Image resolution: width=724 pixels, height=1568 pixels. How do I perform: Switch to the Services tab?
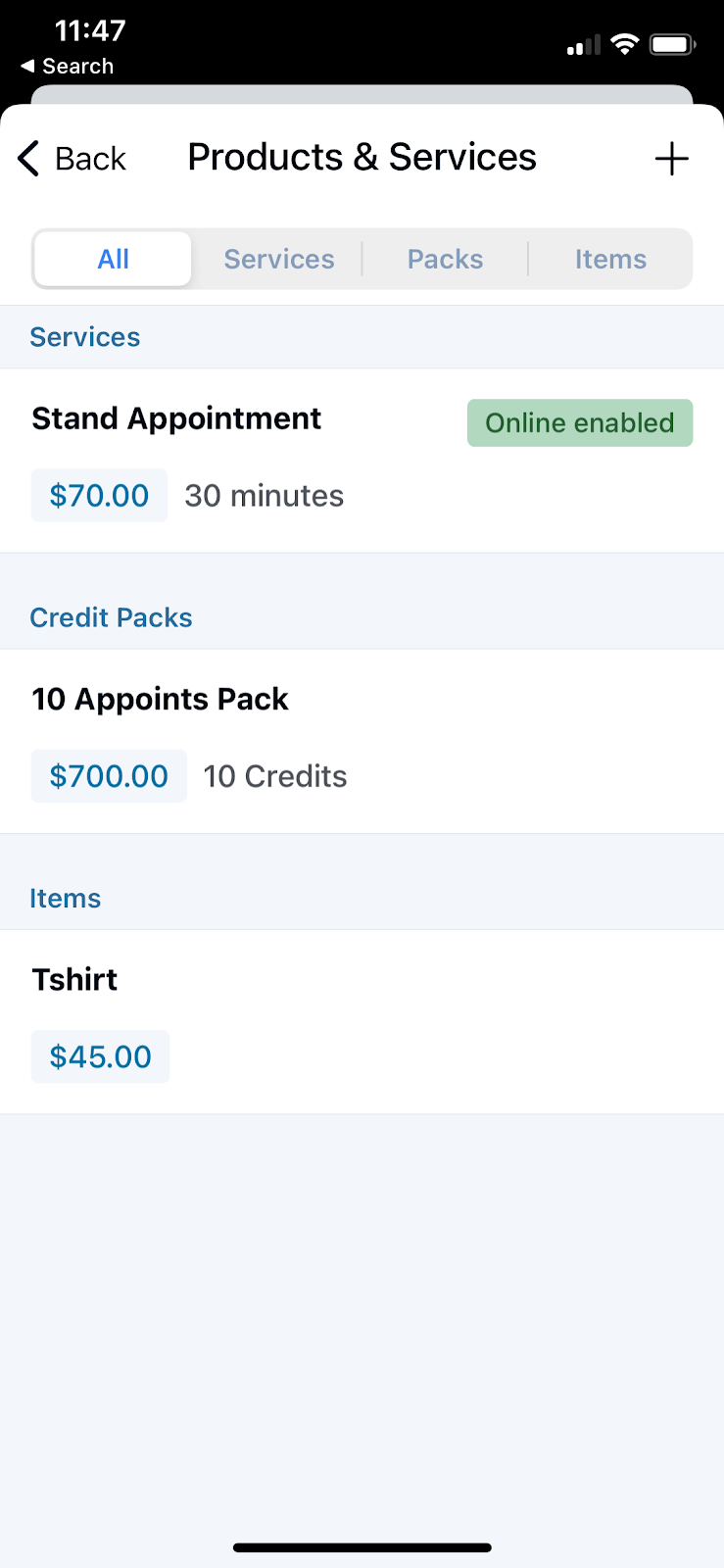(x=279, y=259)
